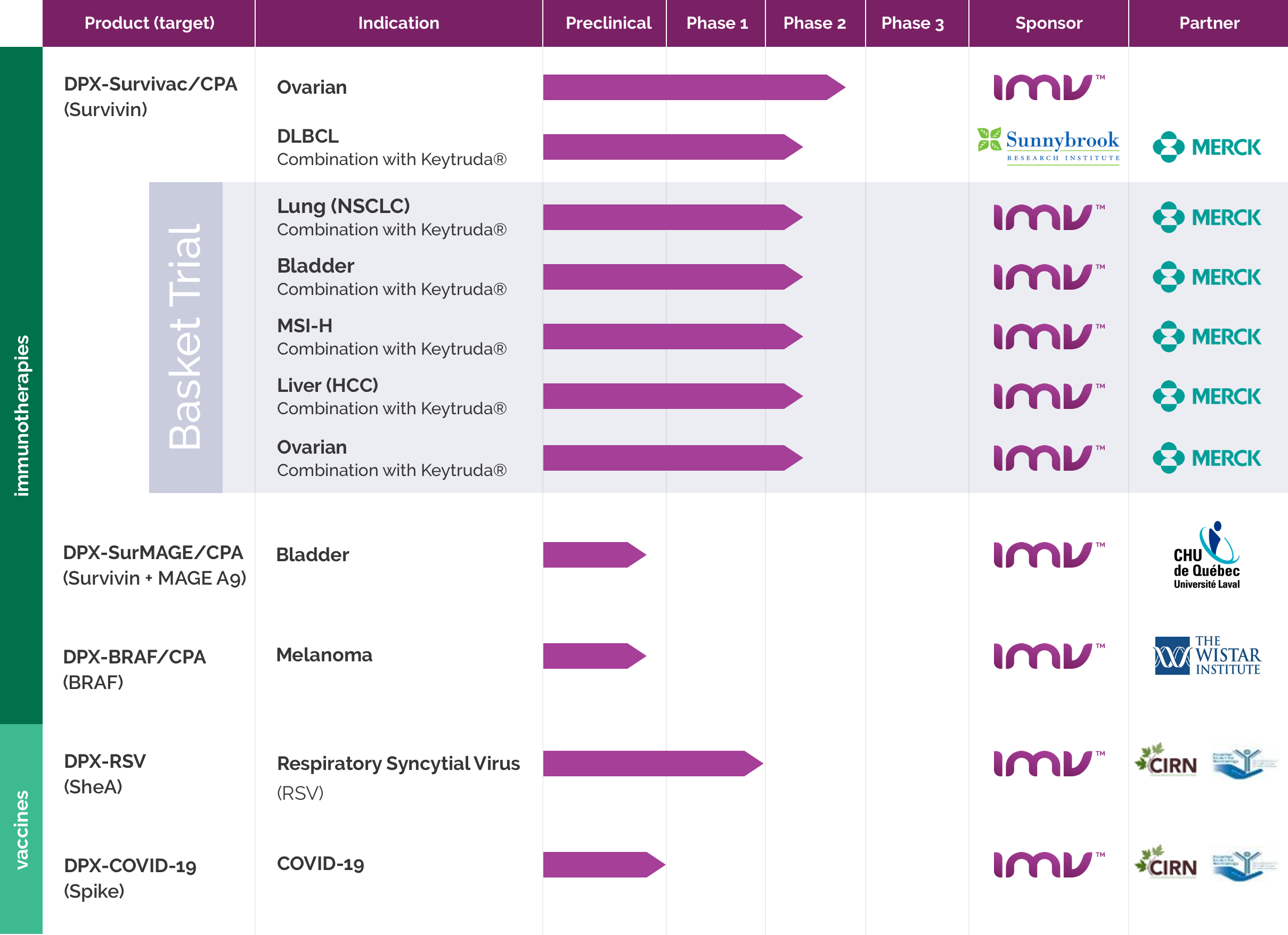Click the vaccines sidebar section label
1288x935 pixels.
[x=21, y=829]
